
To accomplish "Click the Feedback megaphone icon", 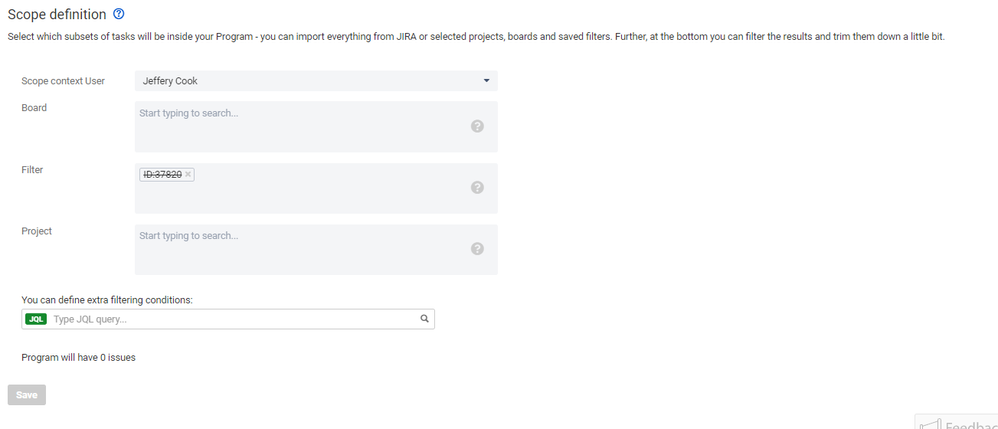I will (x=931, y=425).
